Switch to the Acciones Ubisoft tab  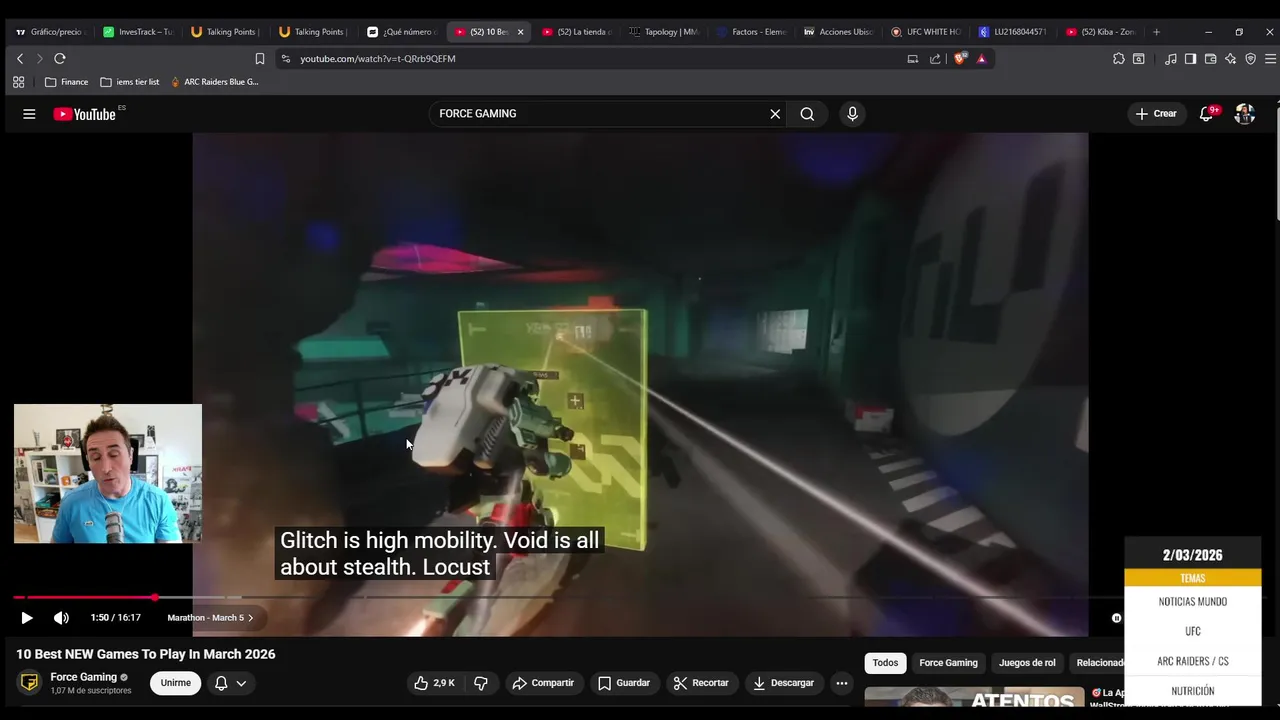click(838, 32)
